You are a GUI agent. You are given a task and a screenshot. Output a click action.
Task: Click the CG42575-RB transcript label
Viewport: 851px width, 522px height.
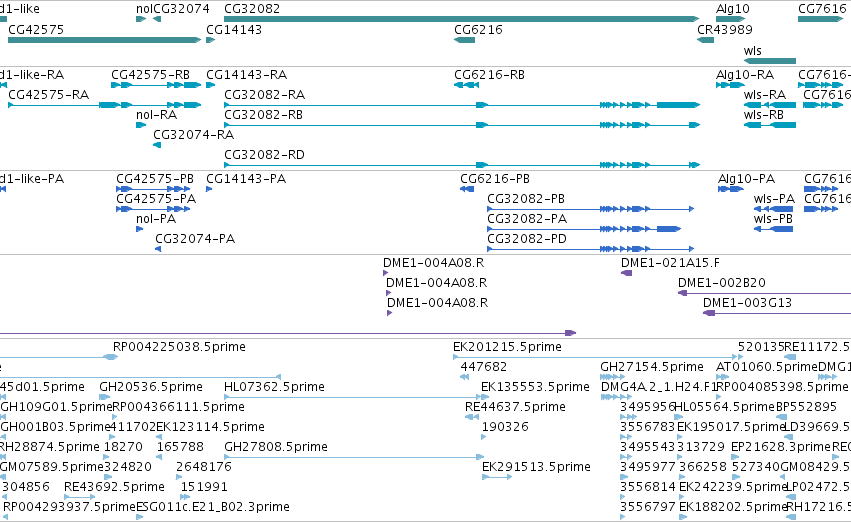(x=150, y=75)
